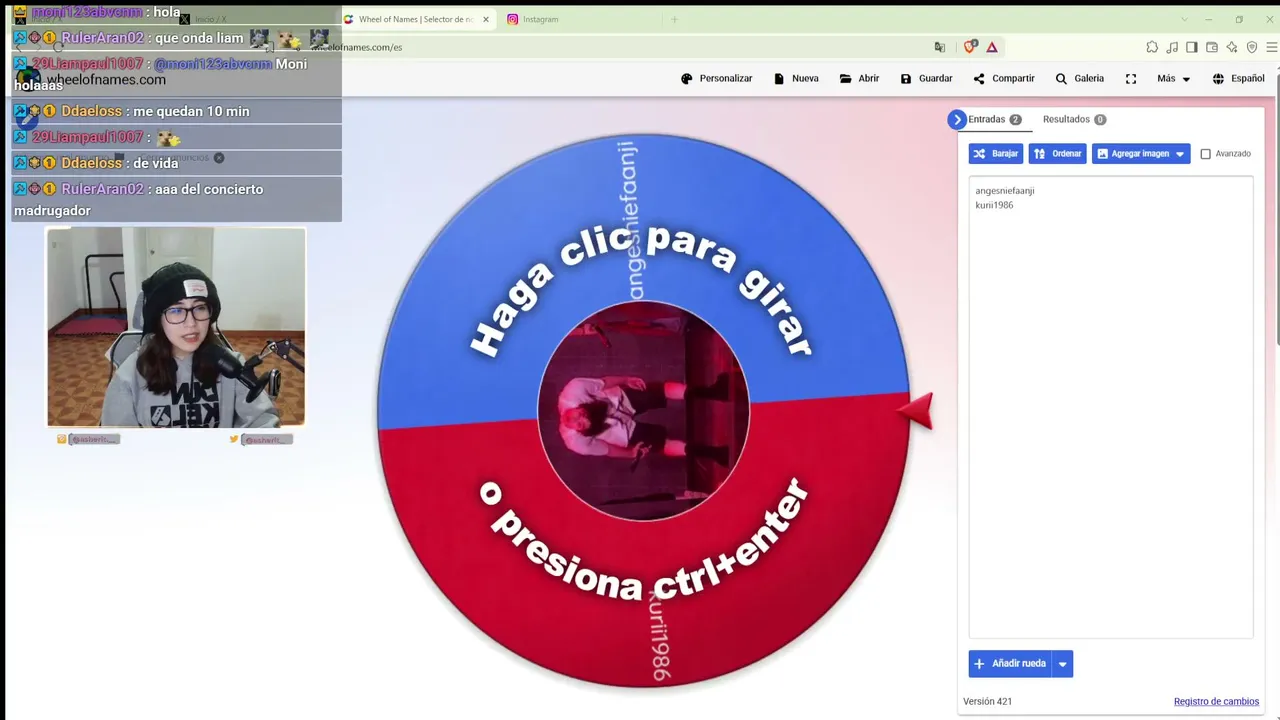Screen dimensions: 1280x720
Task: Open the Registro de cambios link
Action: click(x=1216, y=702)
